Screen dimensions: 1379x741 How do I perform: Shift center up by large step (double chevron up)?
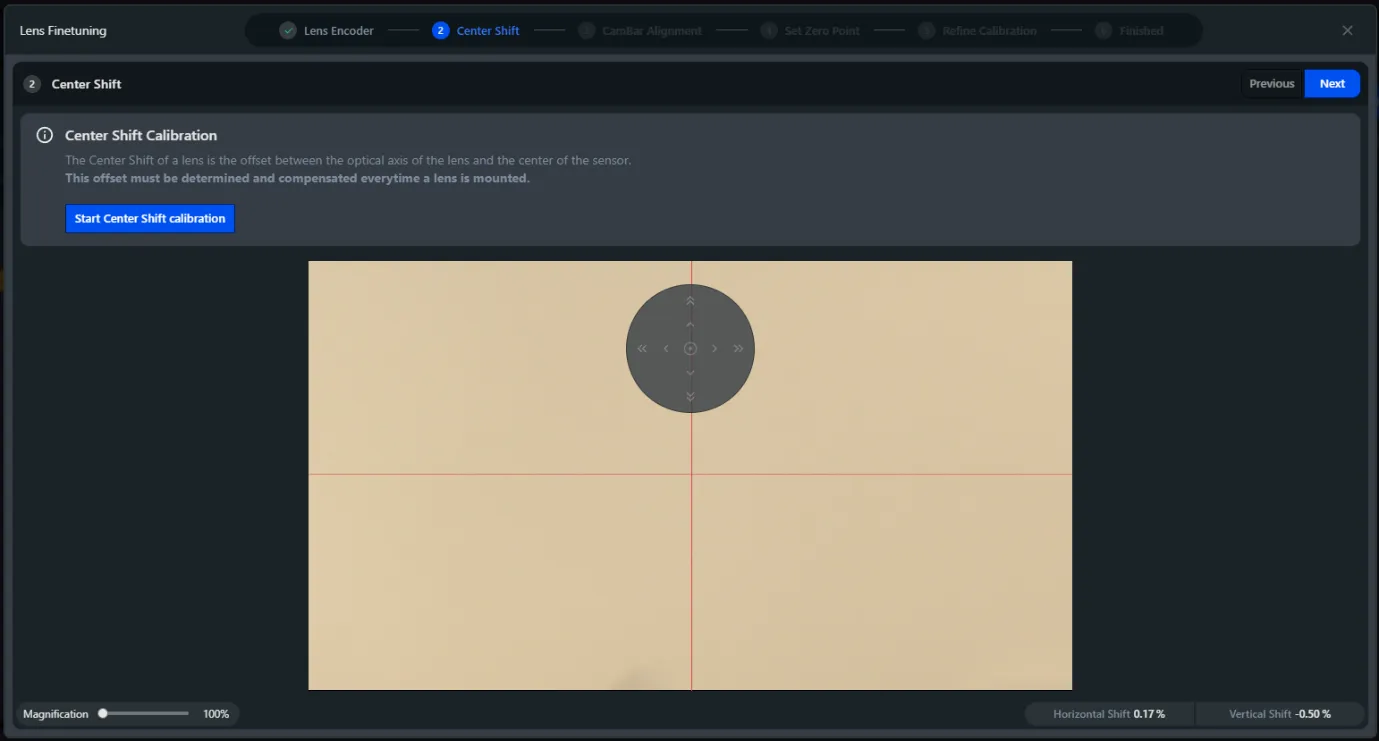690,301
